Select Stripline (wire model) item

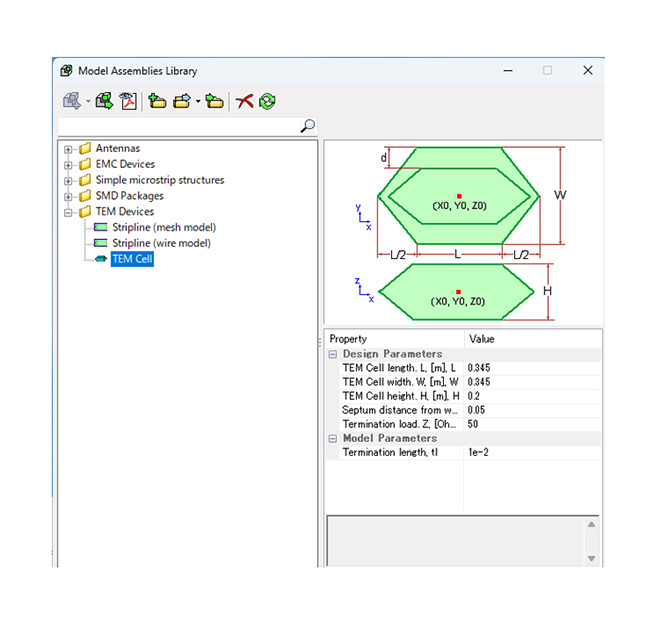[161, 244]
